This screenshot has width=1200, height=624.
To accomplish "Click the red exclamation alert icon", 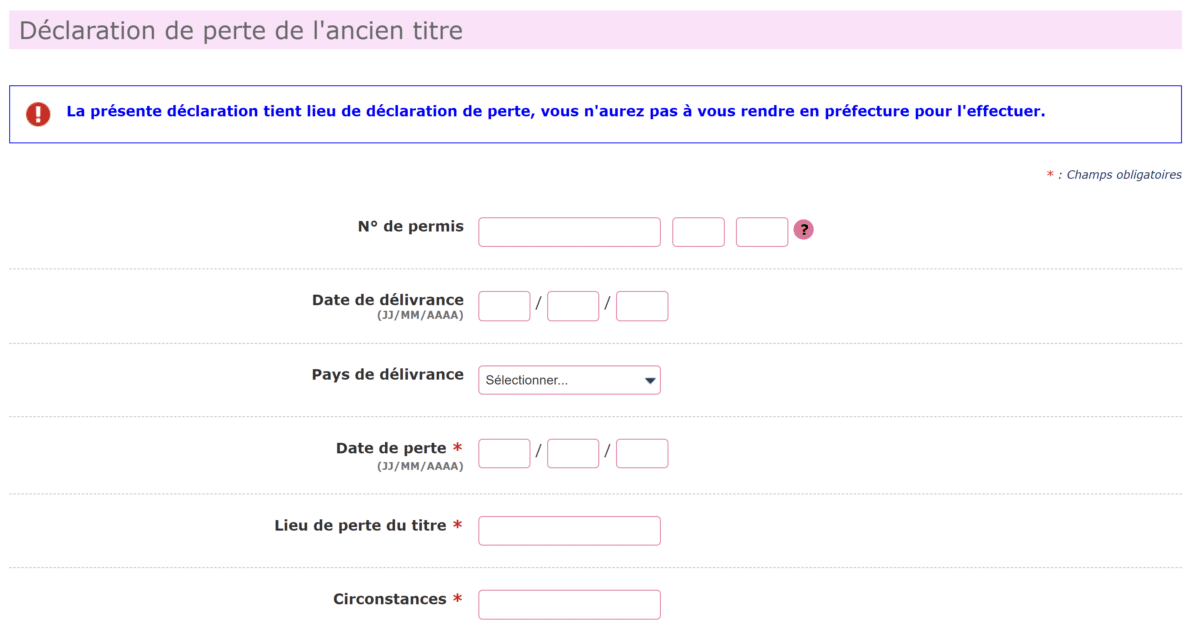I will click(38, 114).
